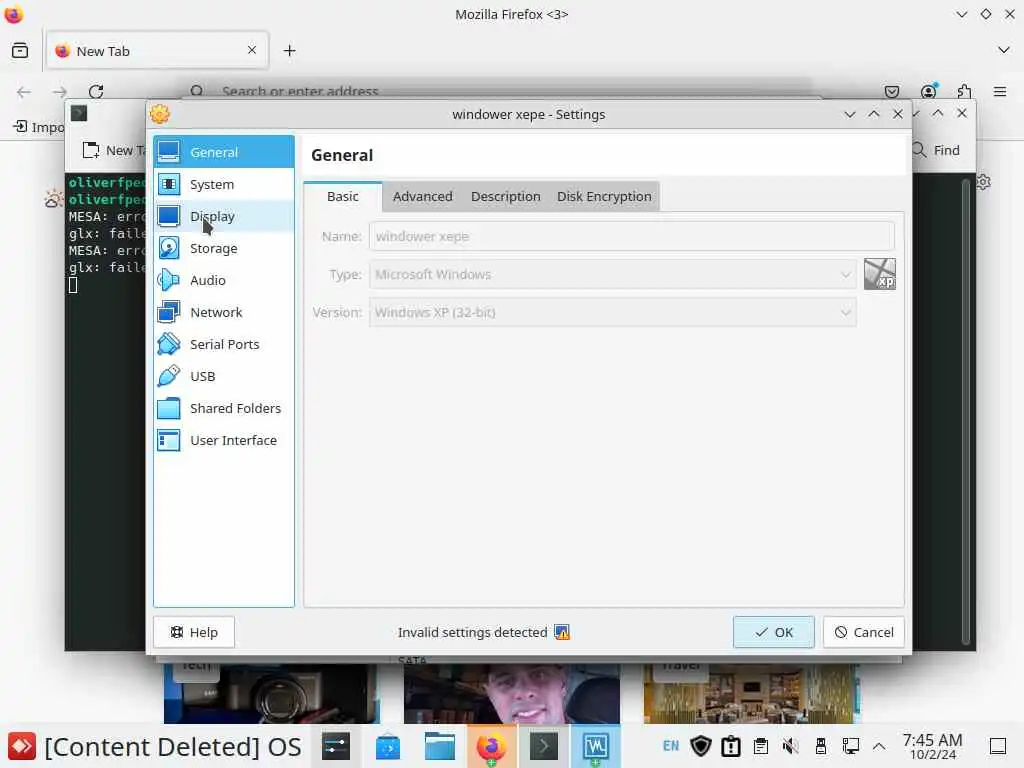1024x768 pixels.
Task: Reload the Firefox page
Action: point(96,91)
